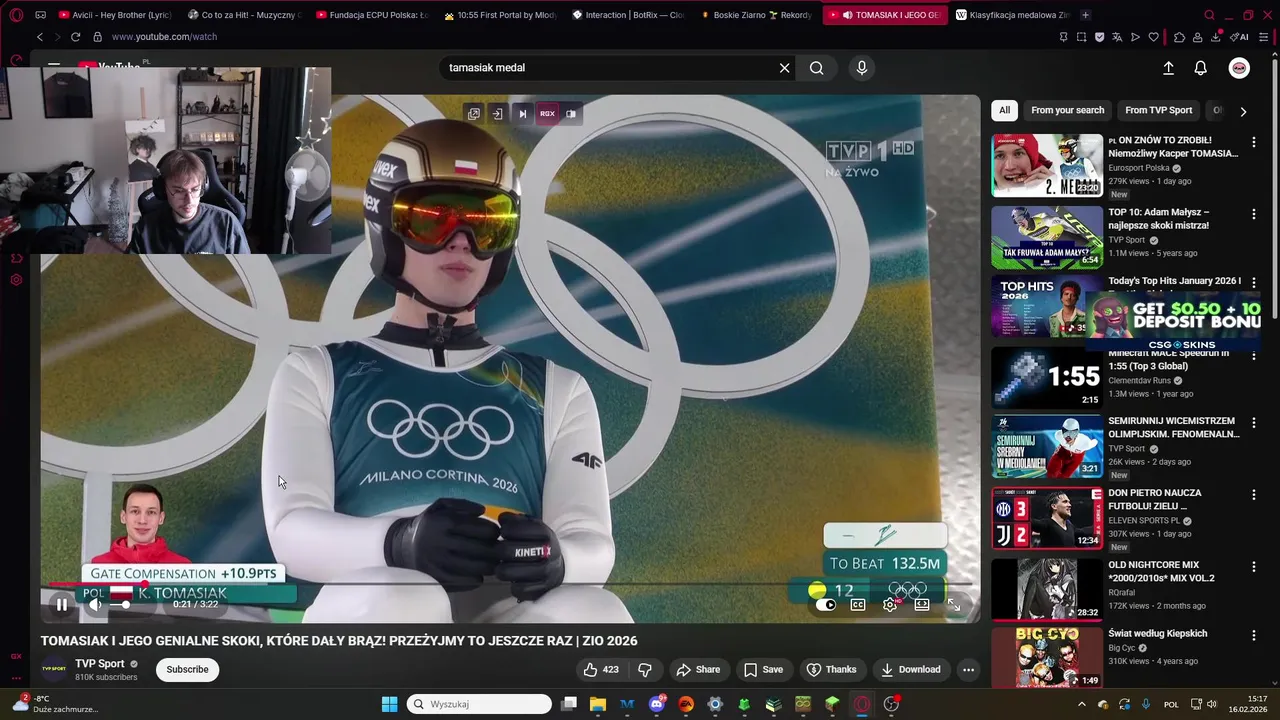This screenshot has width=1280, height=720.
Task: Open a new browser tab with plus
Action: (1086, 15)
